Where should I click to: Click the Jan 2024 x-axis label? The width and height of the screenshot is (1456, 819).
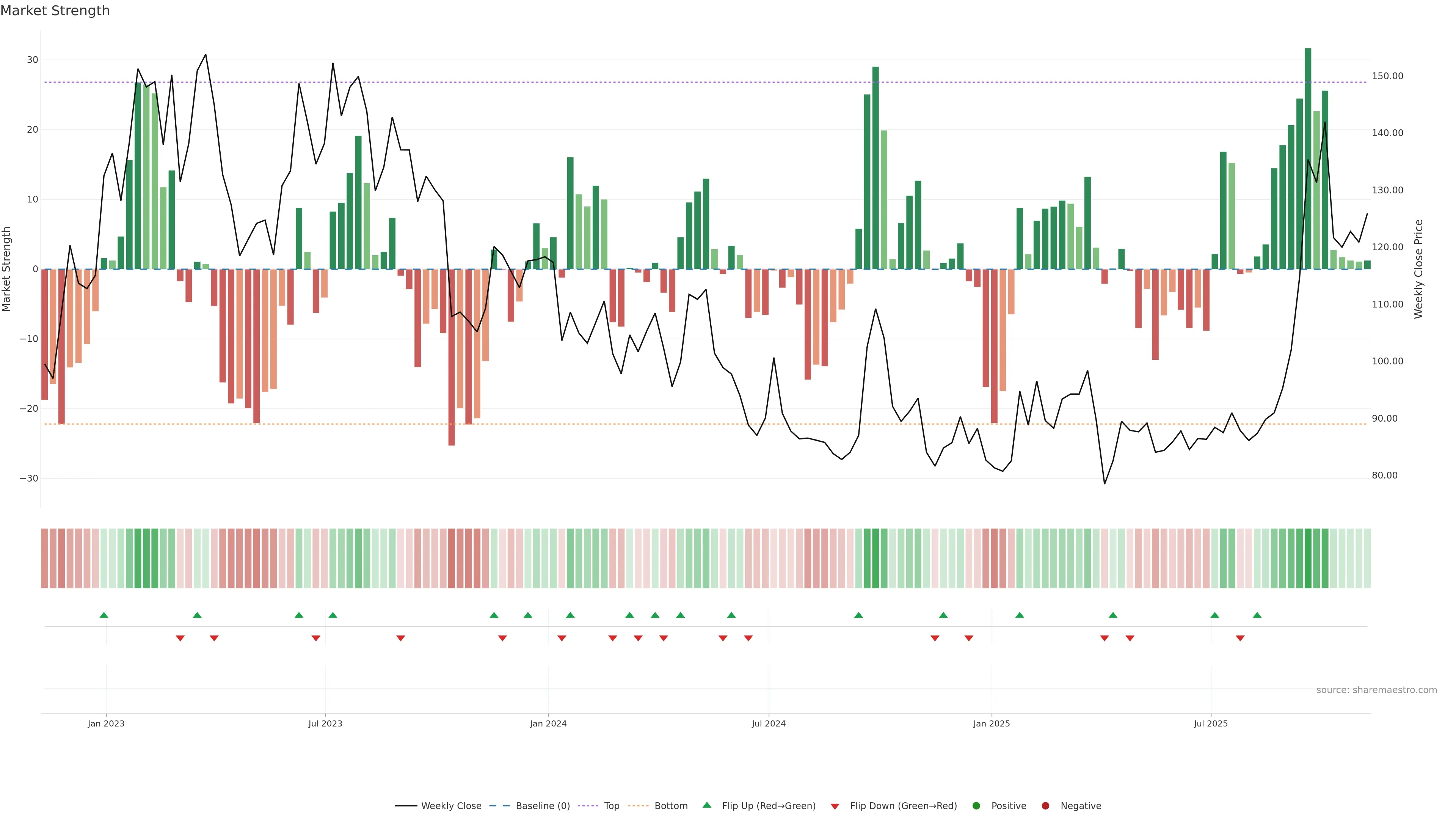point(548,723)
